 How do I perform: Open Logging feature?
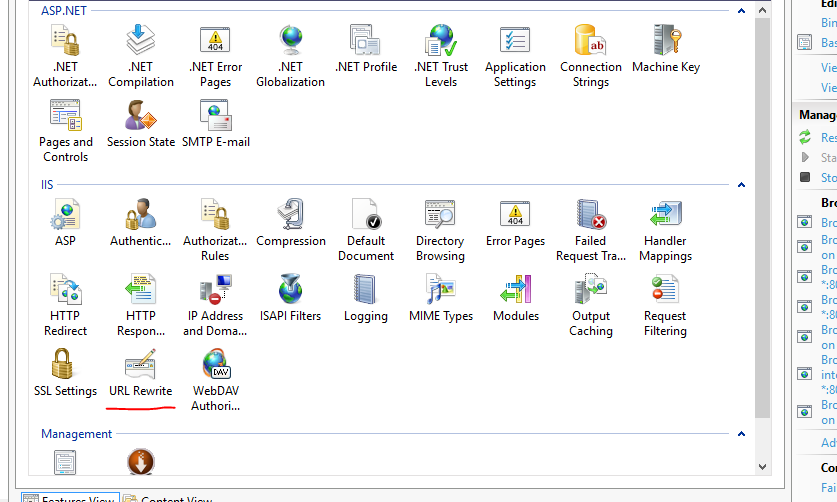point(366,298)
